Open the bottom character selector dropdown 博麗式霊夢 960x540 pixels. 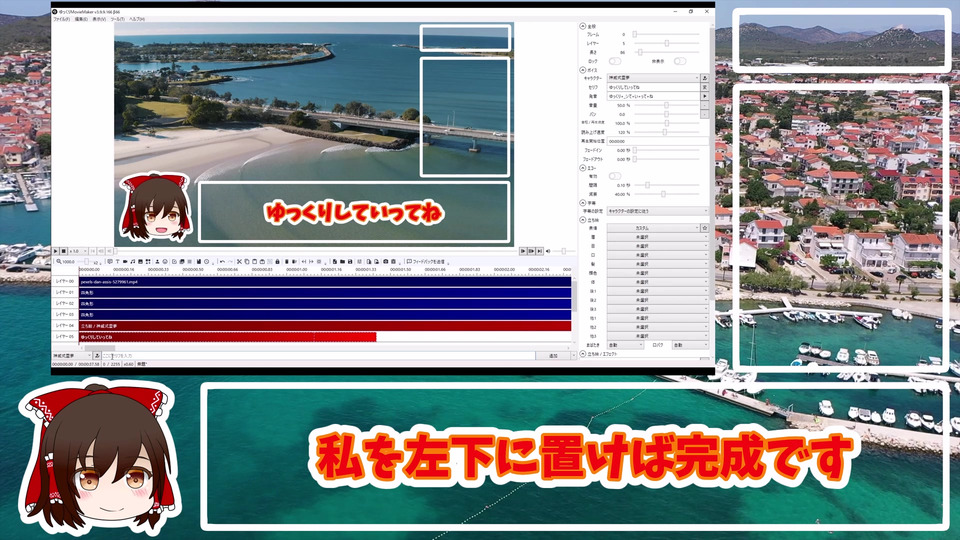72,356
